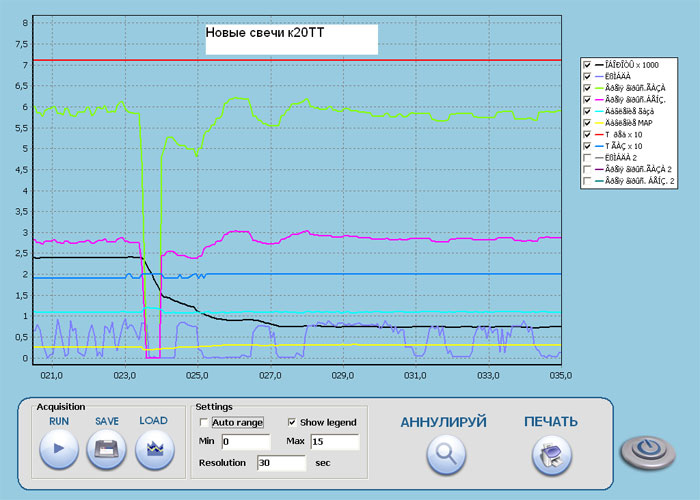The width and height of the screenshot is (700, 500).
Task: Uncheck the magenta legend series checkbox
Action: point(588,100)
